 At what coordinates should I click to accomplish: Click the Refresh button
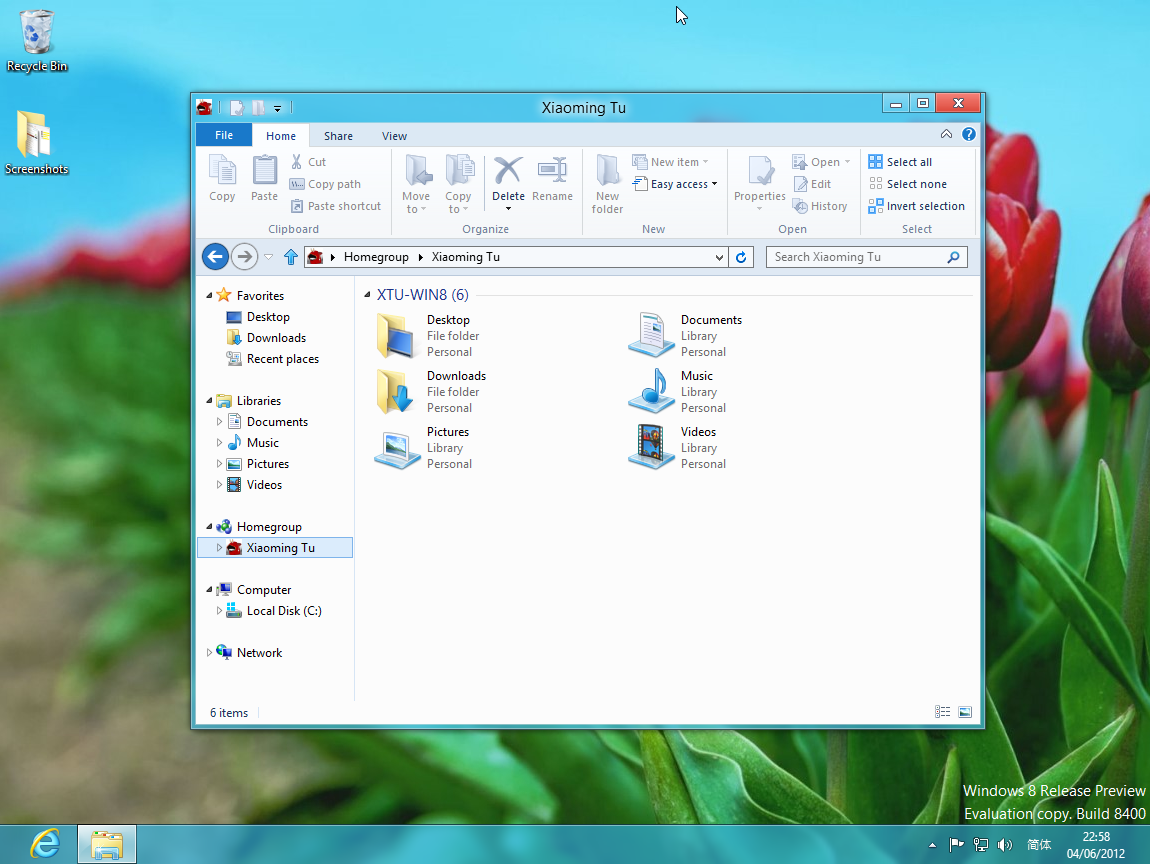[x=741, y=257]
